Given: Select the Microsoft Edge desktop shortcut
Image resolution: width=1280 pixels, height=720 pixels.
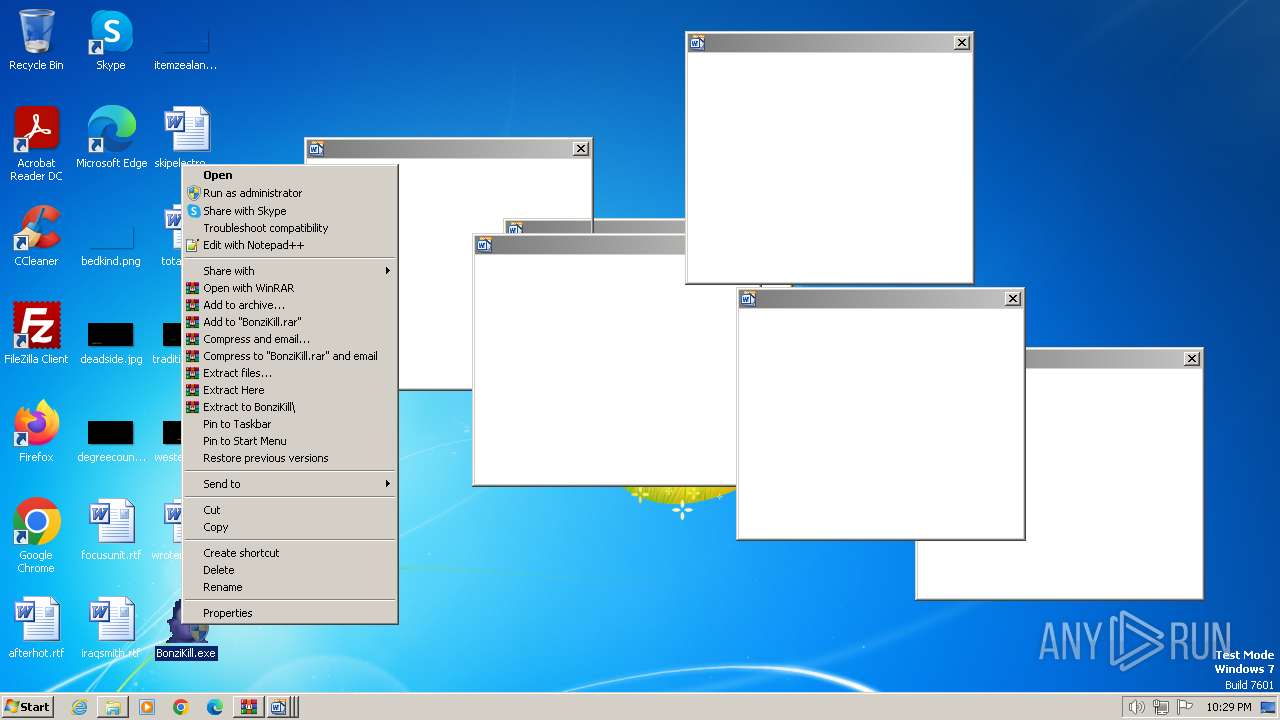Looking at the screenshot, I should (x=111, y=138).
